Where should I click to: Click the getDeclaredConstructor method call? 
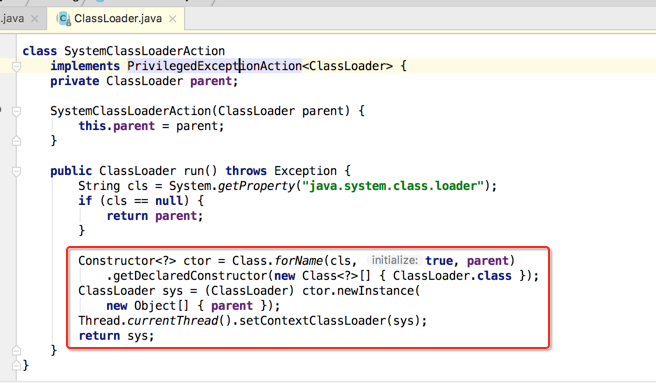191,276
